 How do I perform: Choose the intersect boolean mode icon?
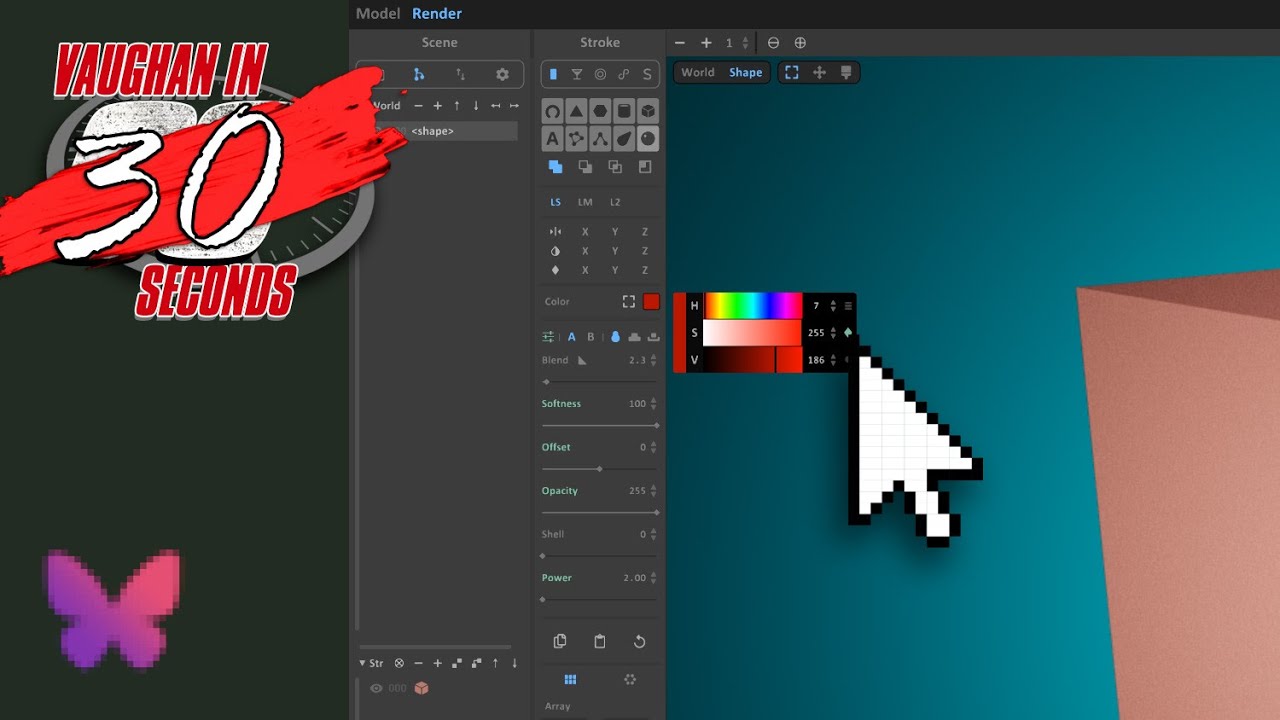615,167
